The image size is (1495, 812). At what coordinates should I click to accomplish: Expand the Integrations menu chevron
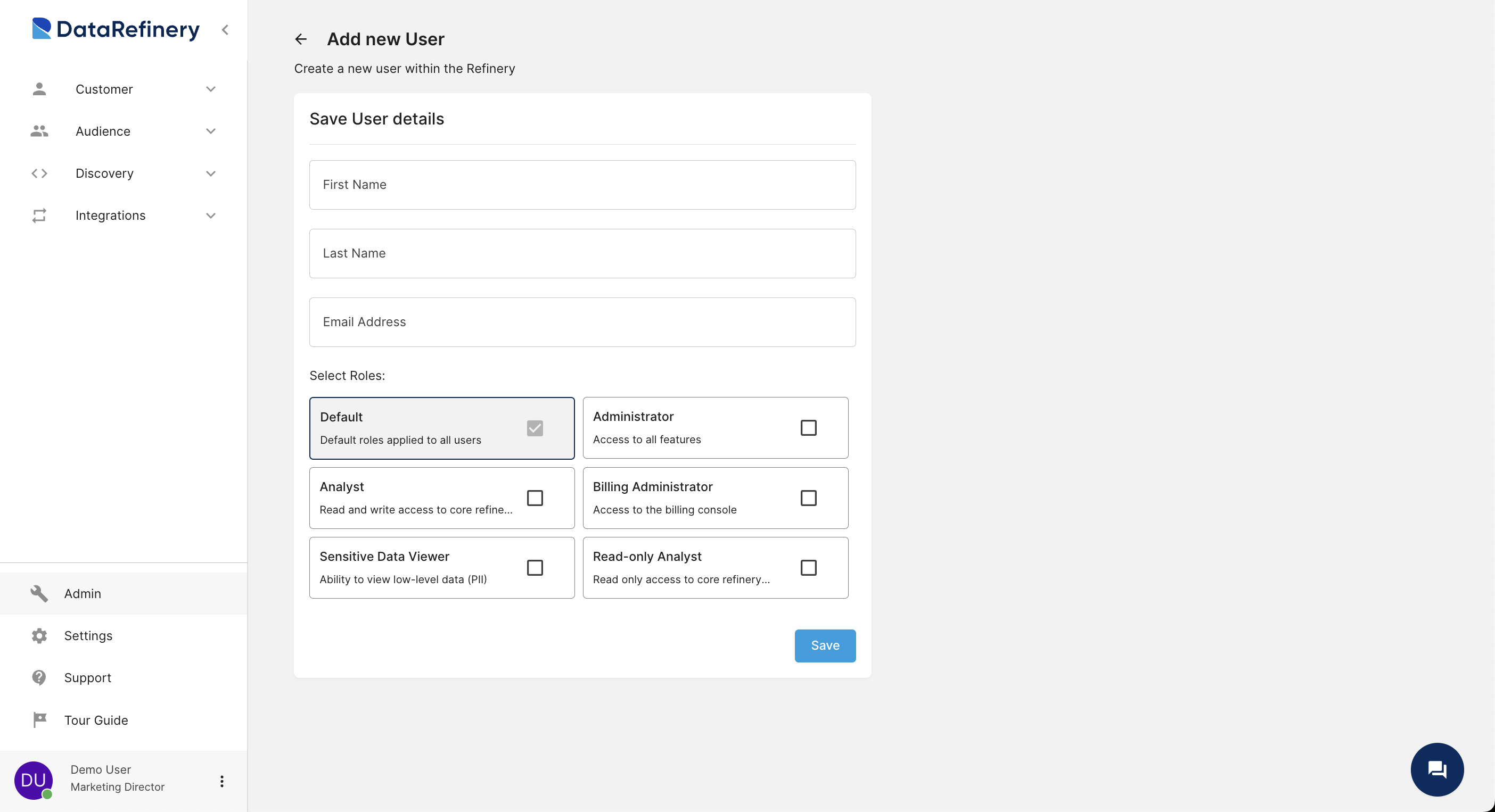(211, 215)
